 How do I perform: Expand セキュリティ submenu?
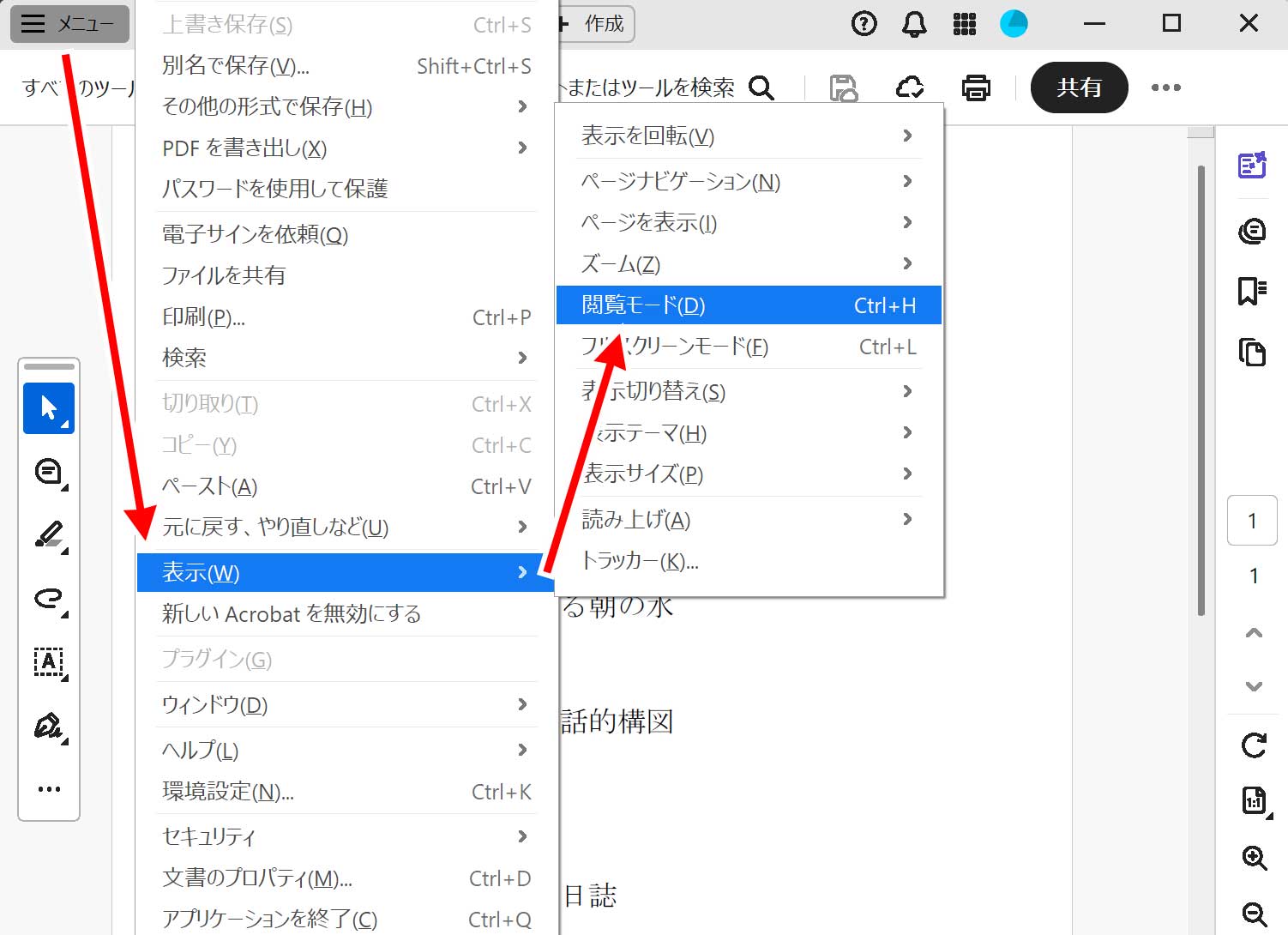347,836
